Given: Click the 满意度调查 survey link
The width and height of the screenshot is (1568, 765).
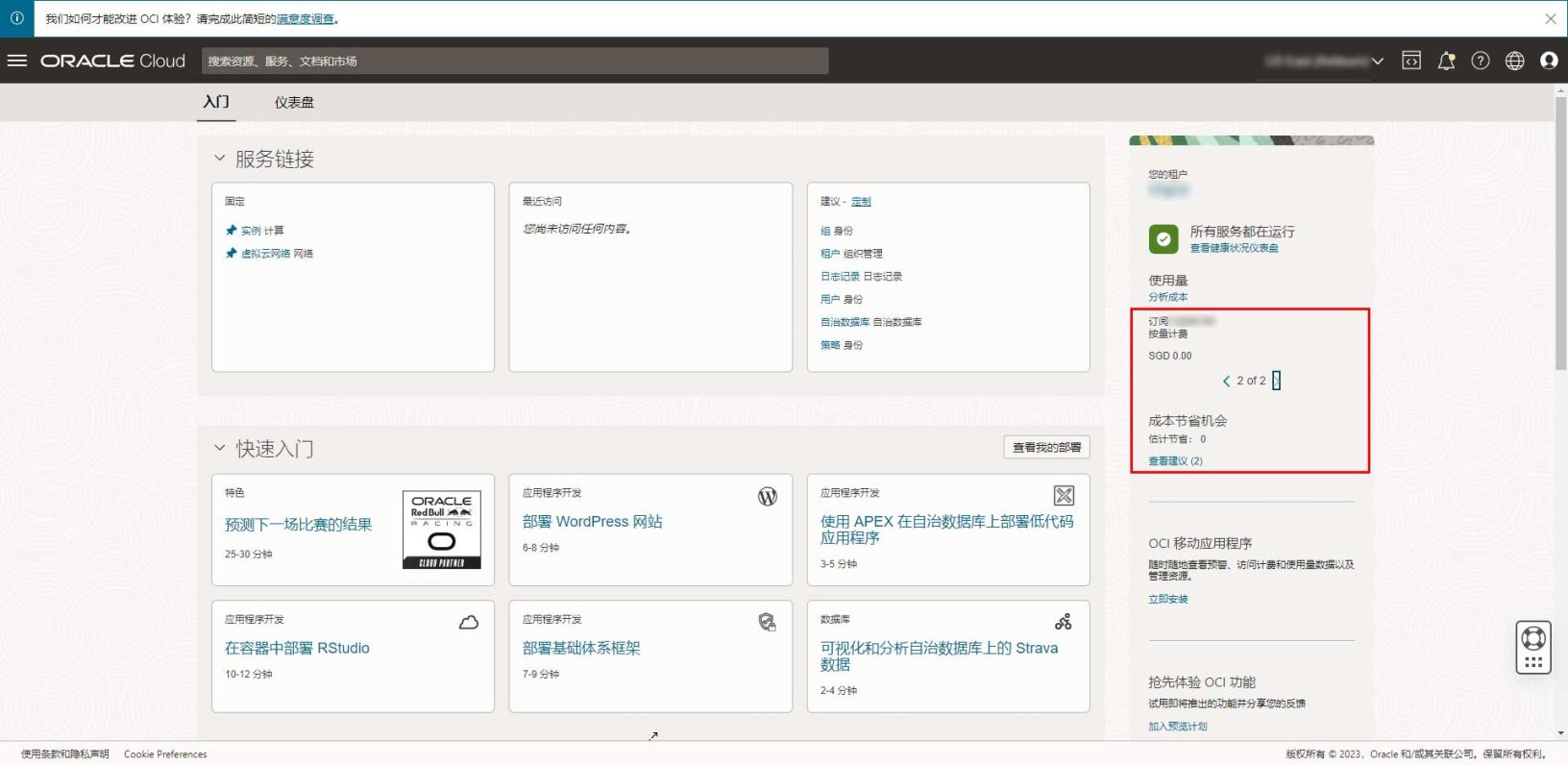Looking at the screenshot, I should [306, 19].
